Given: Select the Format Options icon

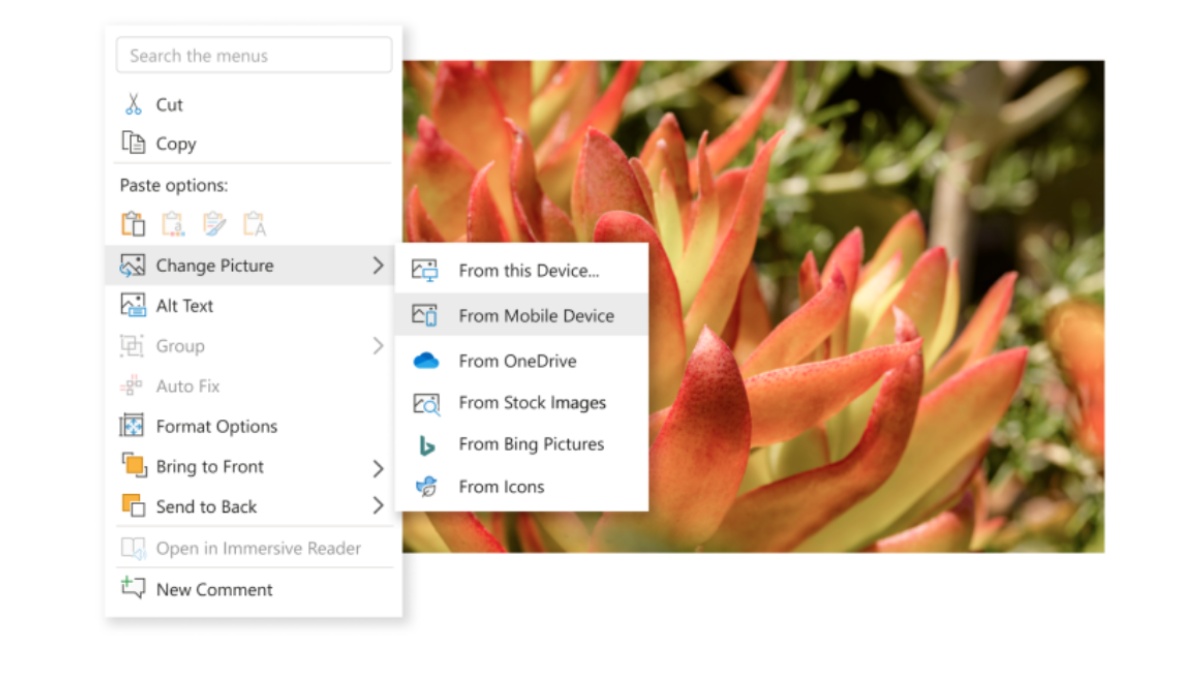Looking at the screenshot, I should click(131, 425).
